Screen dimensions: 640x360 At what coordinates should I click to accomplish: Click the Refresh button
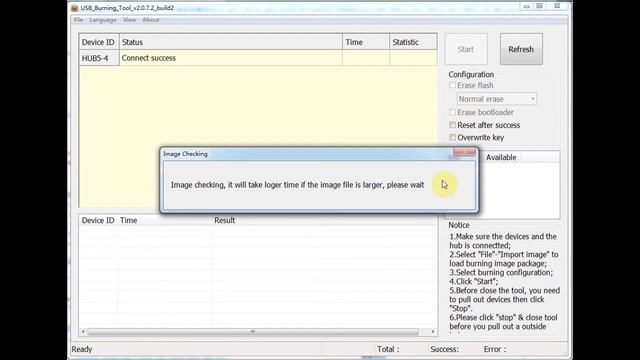coord(521,49)
